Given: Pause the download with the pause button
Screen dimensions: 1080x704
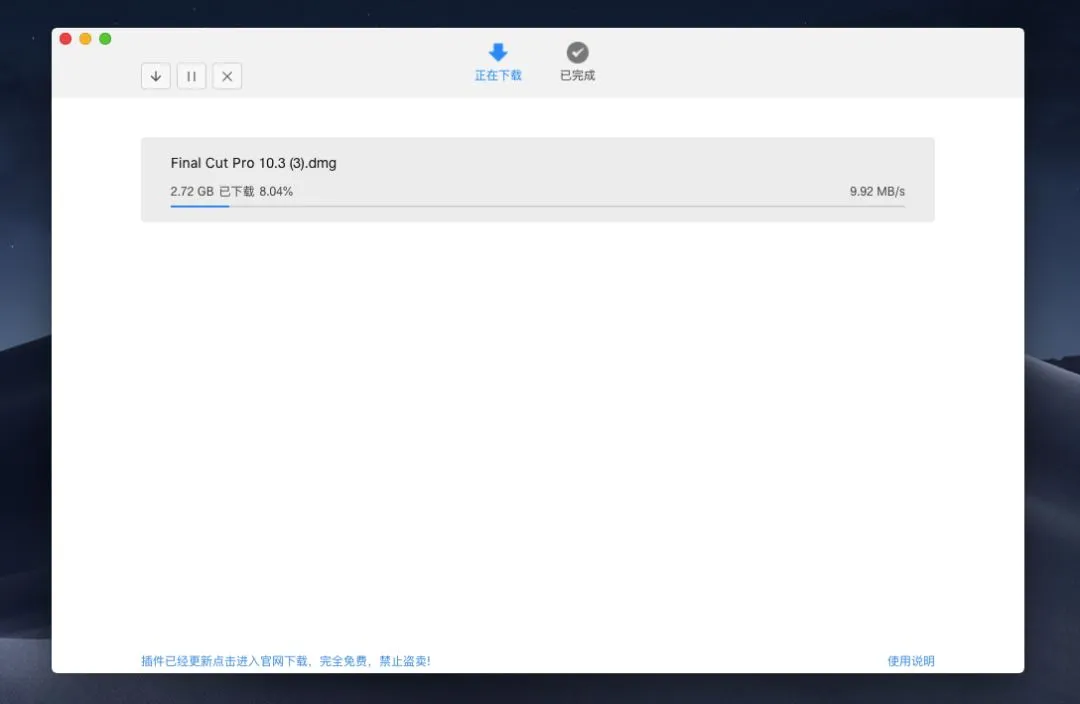Looking at the screenshot, I should (191, 76).
